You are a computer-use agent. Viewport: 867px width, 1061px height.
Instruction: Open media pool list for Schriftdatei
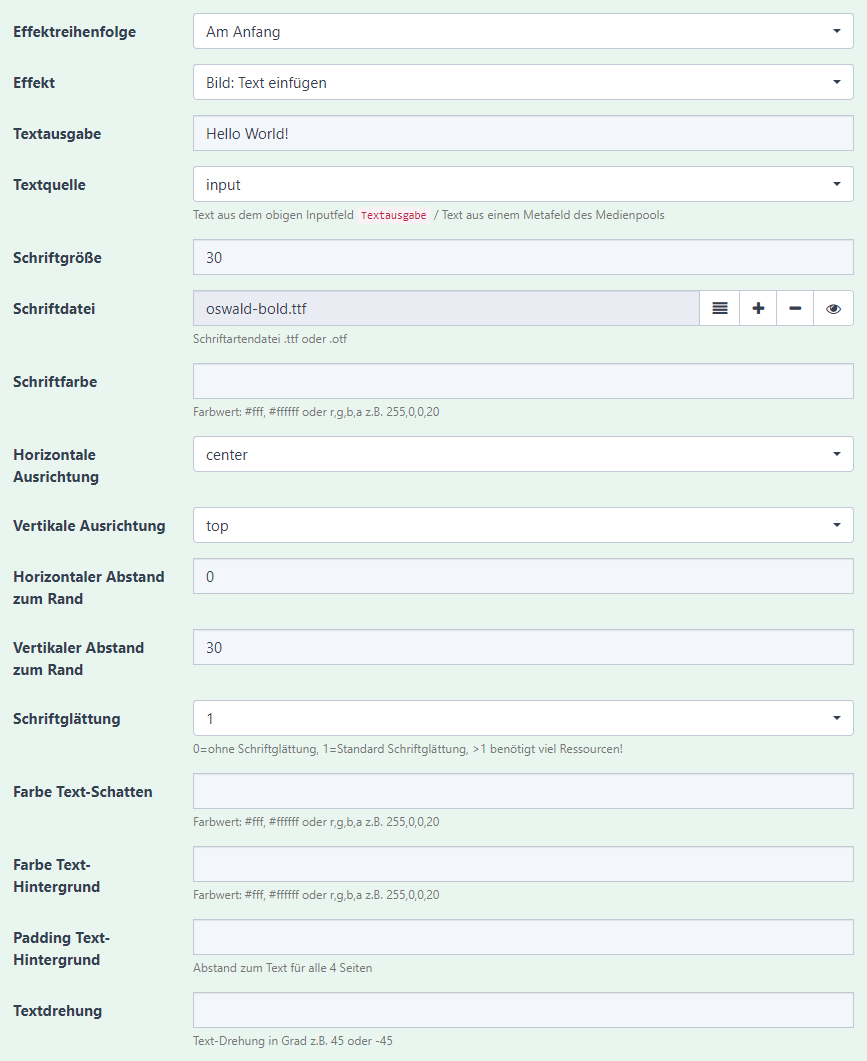coord(719,309)
